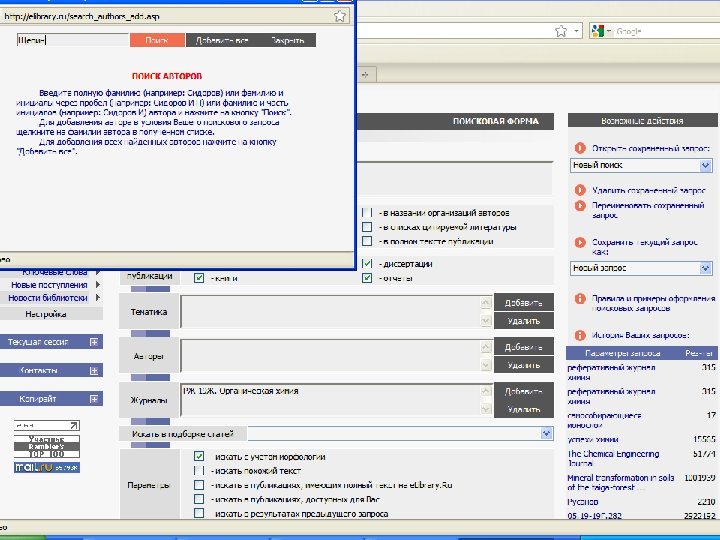
Task: Bookmark star in popup address bar
Action: (x=340, y=17)
